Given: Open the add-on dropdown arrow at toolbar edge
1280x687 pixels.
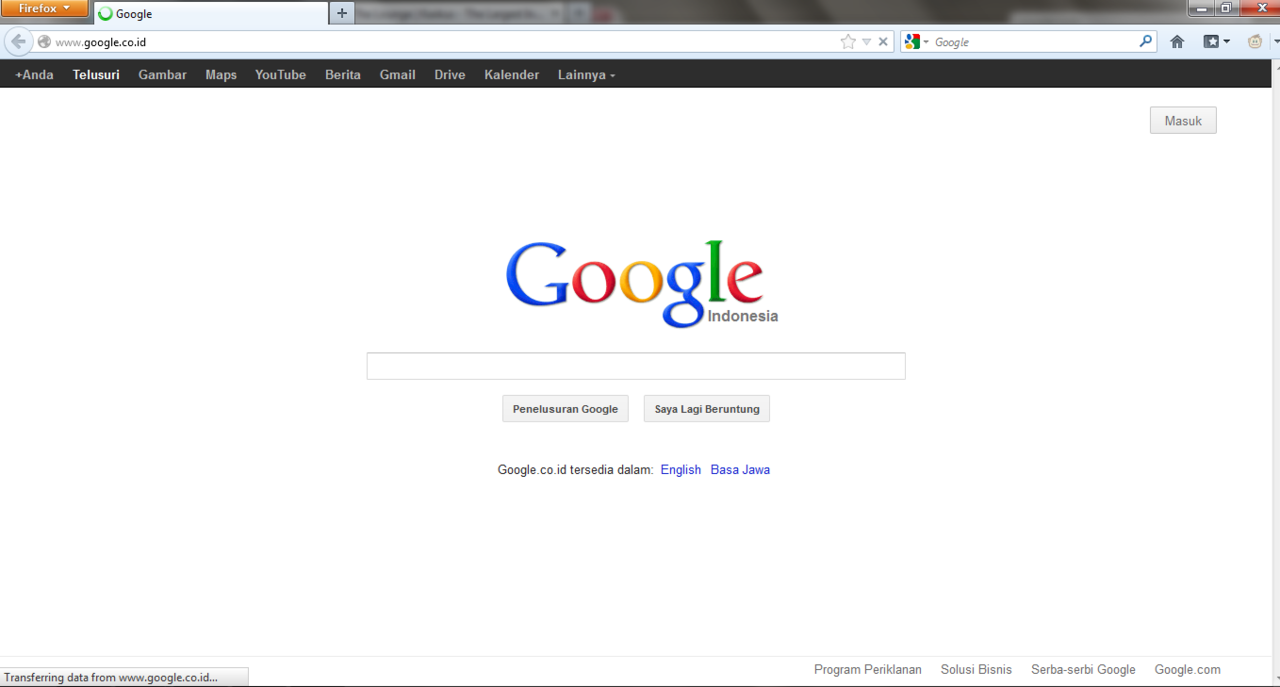Looking at the screenshot, I should click(x=1275, y=42).
